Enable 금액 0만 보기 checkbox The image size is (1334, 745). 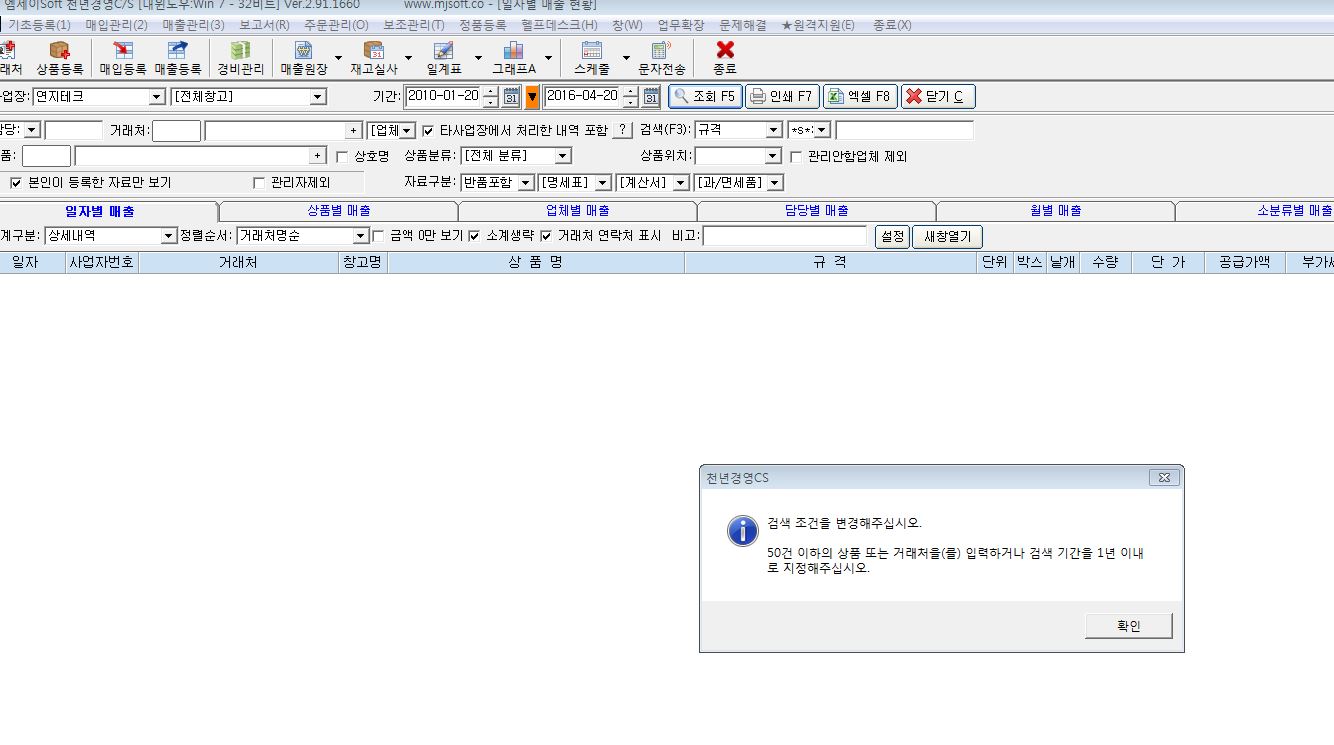coord(378,236)
